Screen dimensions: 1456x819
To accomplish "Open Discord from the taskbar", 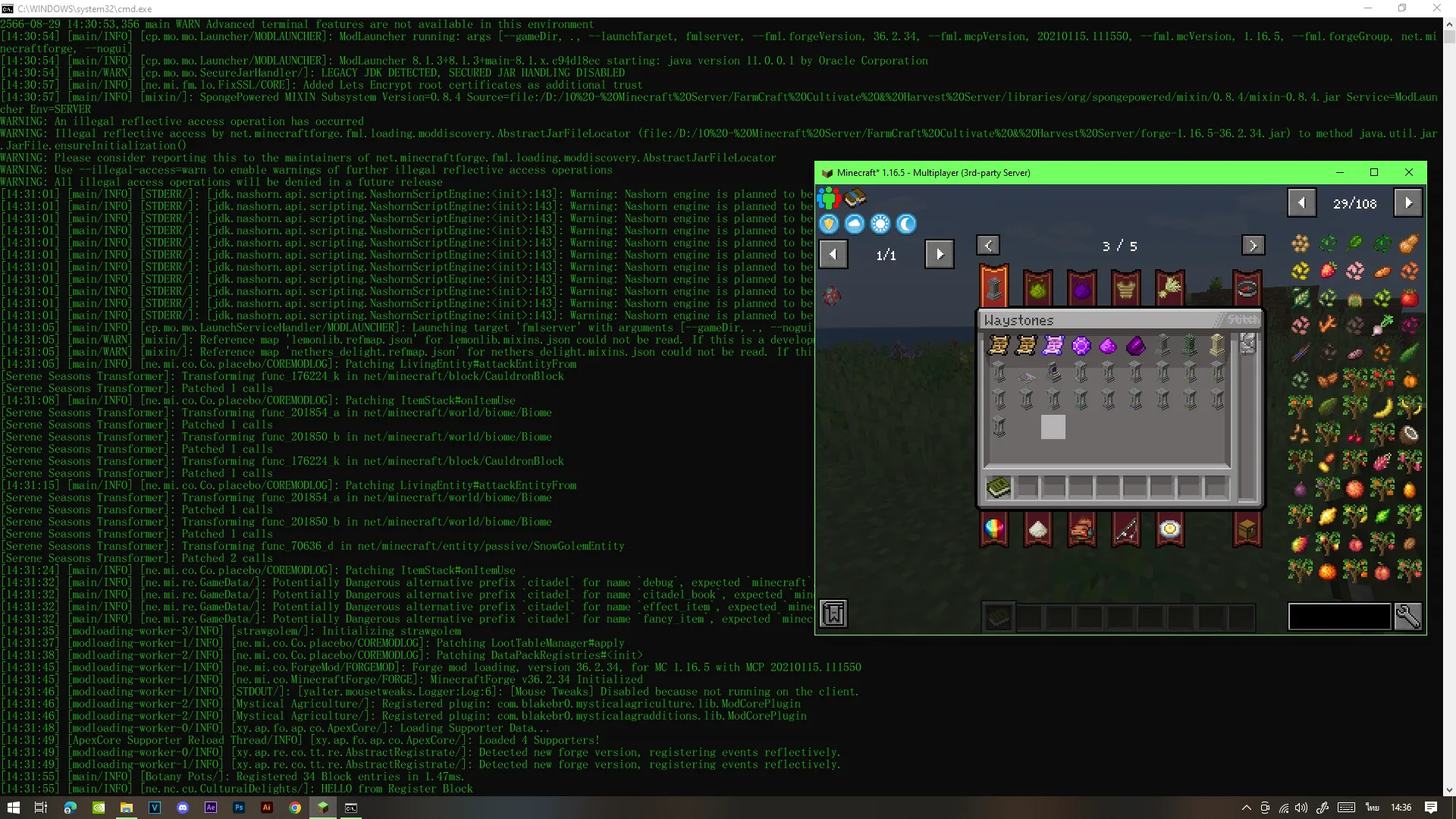I will click(x=182, y=808).
